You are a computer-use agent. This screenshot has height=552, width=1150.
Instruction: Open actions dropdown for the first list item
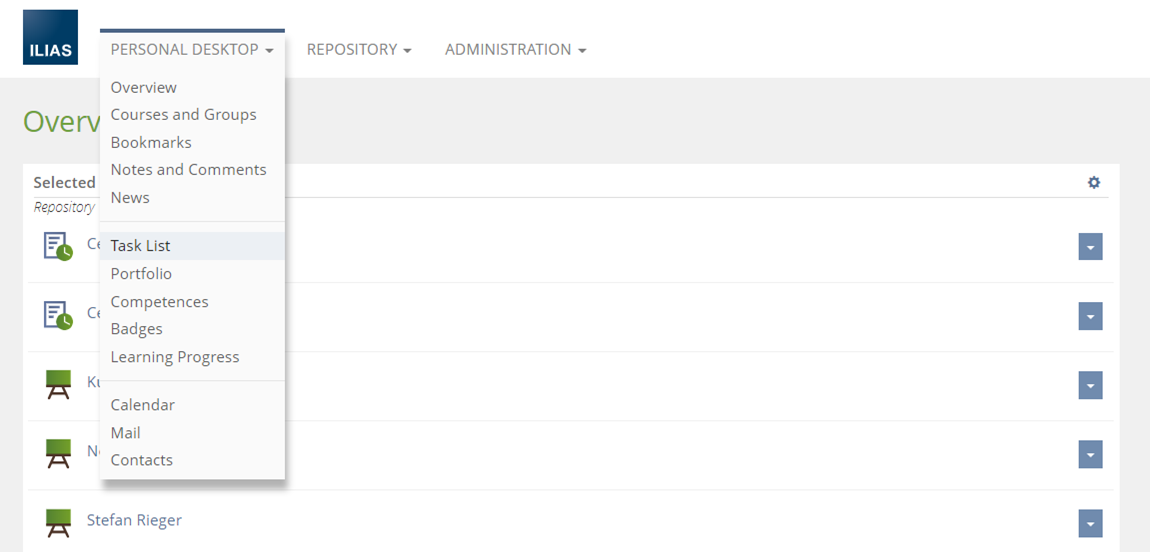point(1090,247)
